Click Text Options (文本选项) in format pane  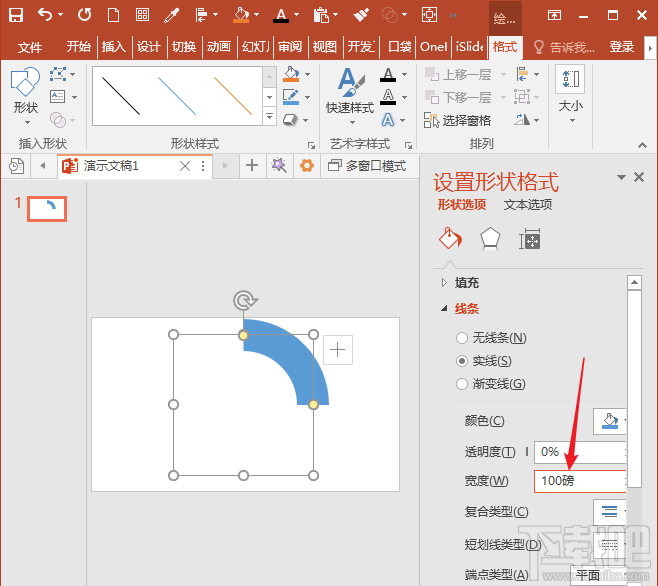[x=527, y=205]
